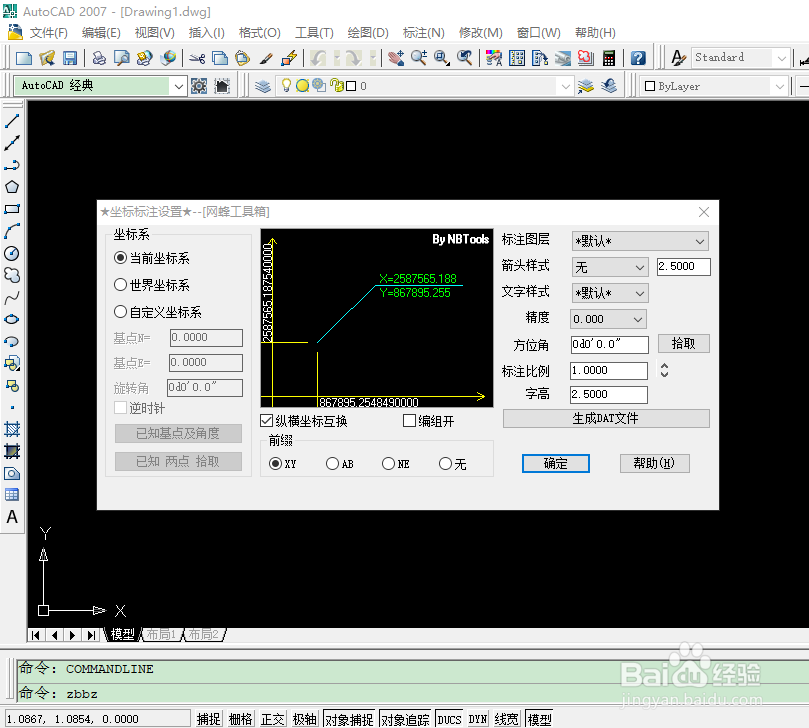Click the 字高 input field
809x728 pixels.
click(608, 395)
